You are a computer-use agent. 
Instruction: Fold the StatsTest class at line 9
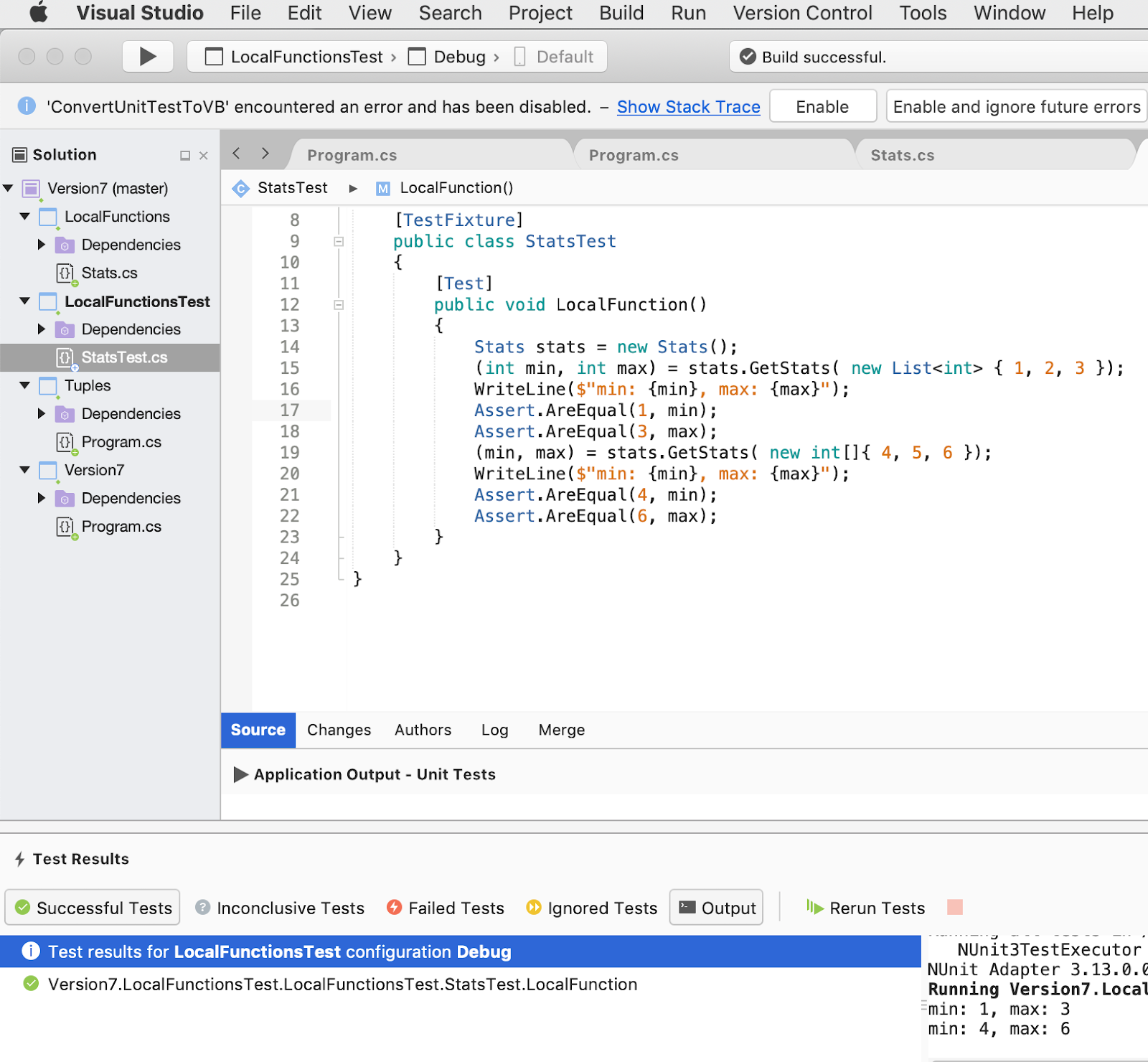[x=339, y=242]
